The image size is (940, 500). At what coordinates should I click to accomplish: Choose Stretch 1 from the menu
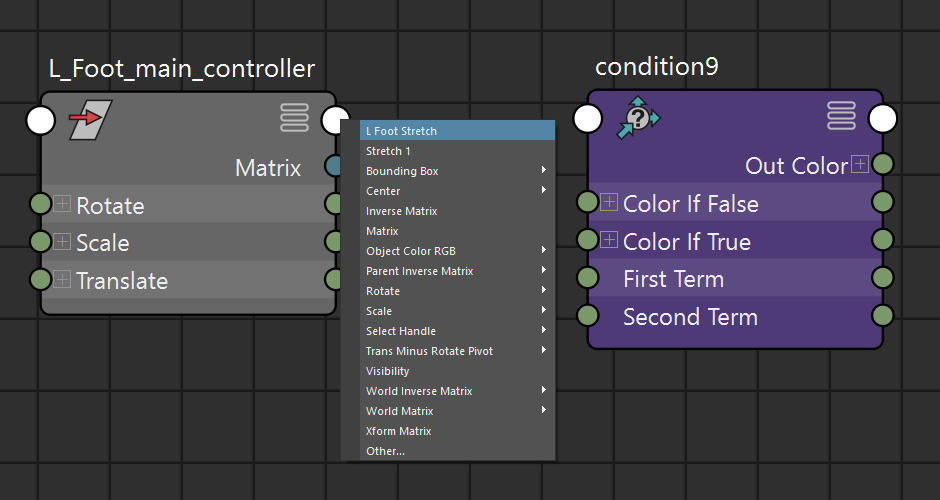tap(457, 151)
